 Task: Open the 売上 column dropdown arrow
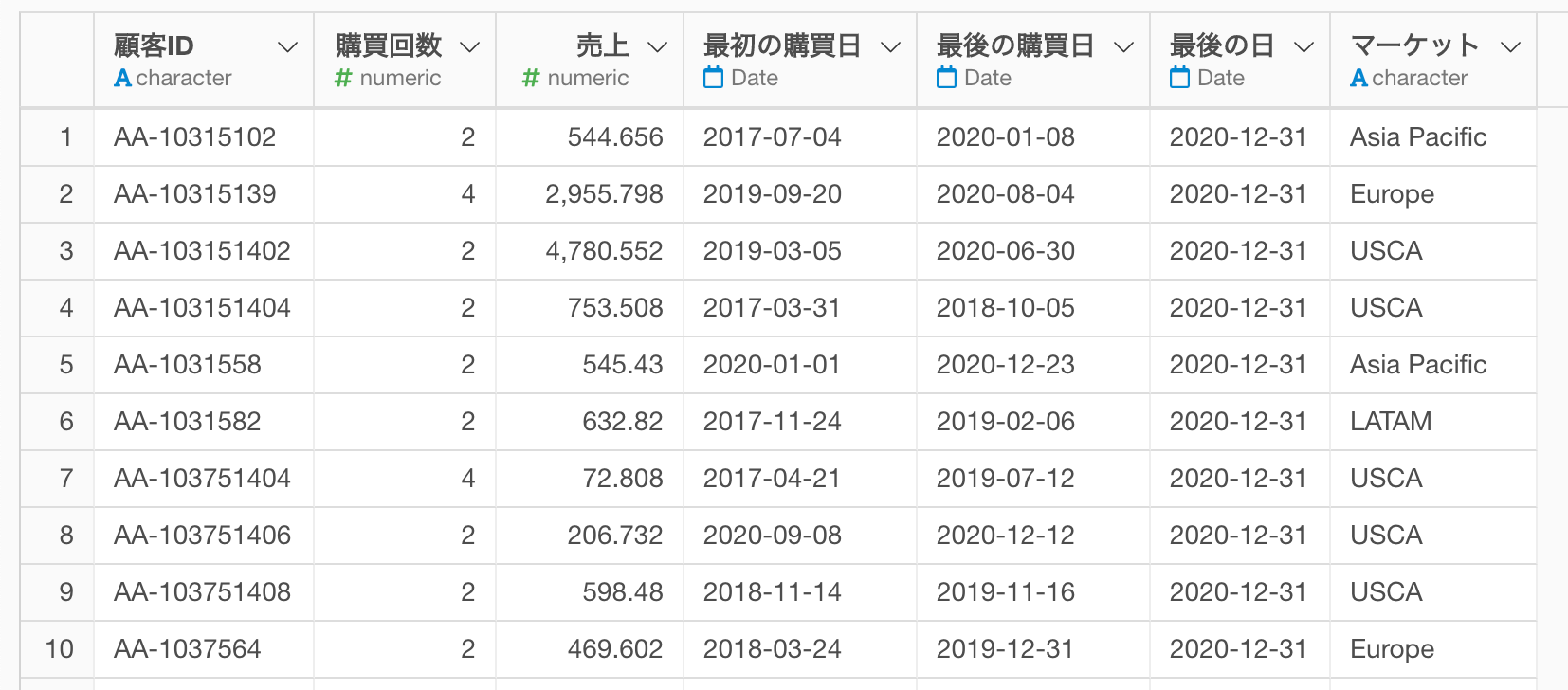point(657,47)
